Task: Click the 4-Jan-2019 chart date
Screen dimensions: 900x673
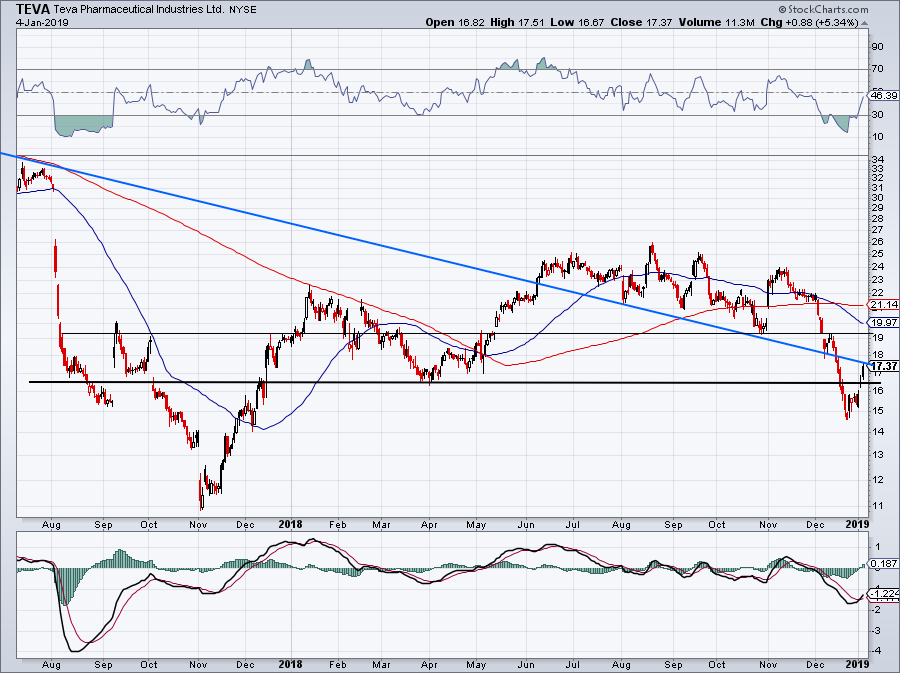Action: (42, 22)
